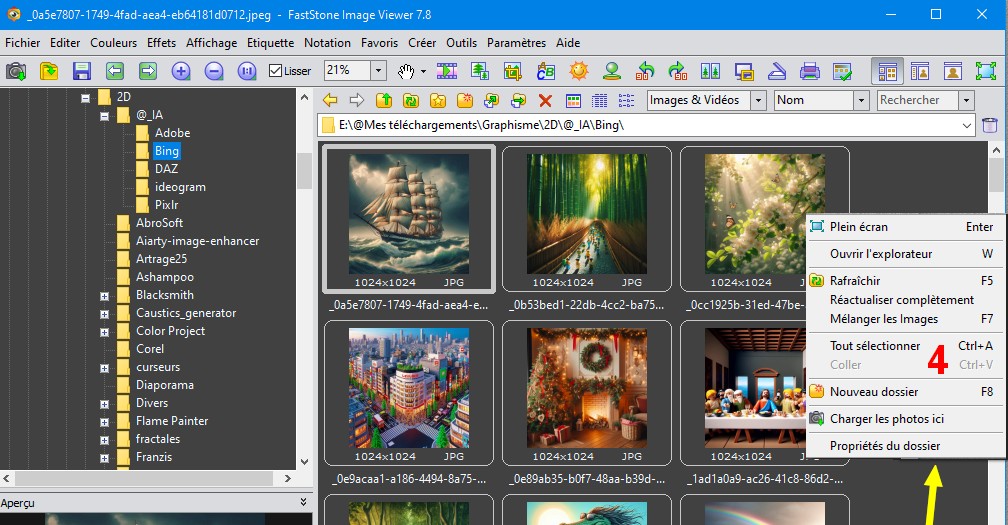
Task: Open the Fichier menu
Action: [x=22, y=43]
